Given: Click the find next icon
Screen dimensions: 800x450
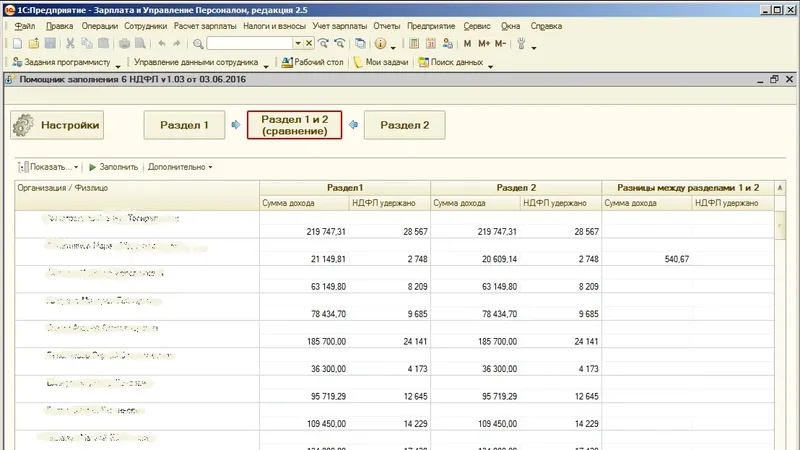Looking at the screenshot, I should 323,44.
